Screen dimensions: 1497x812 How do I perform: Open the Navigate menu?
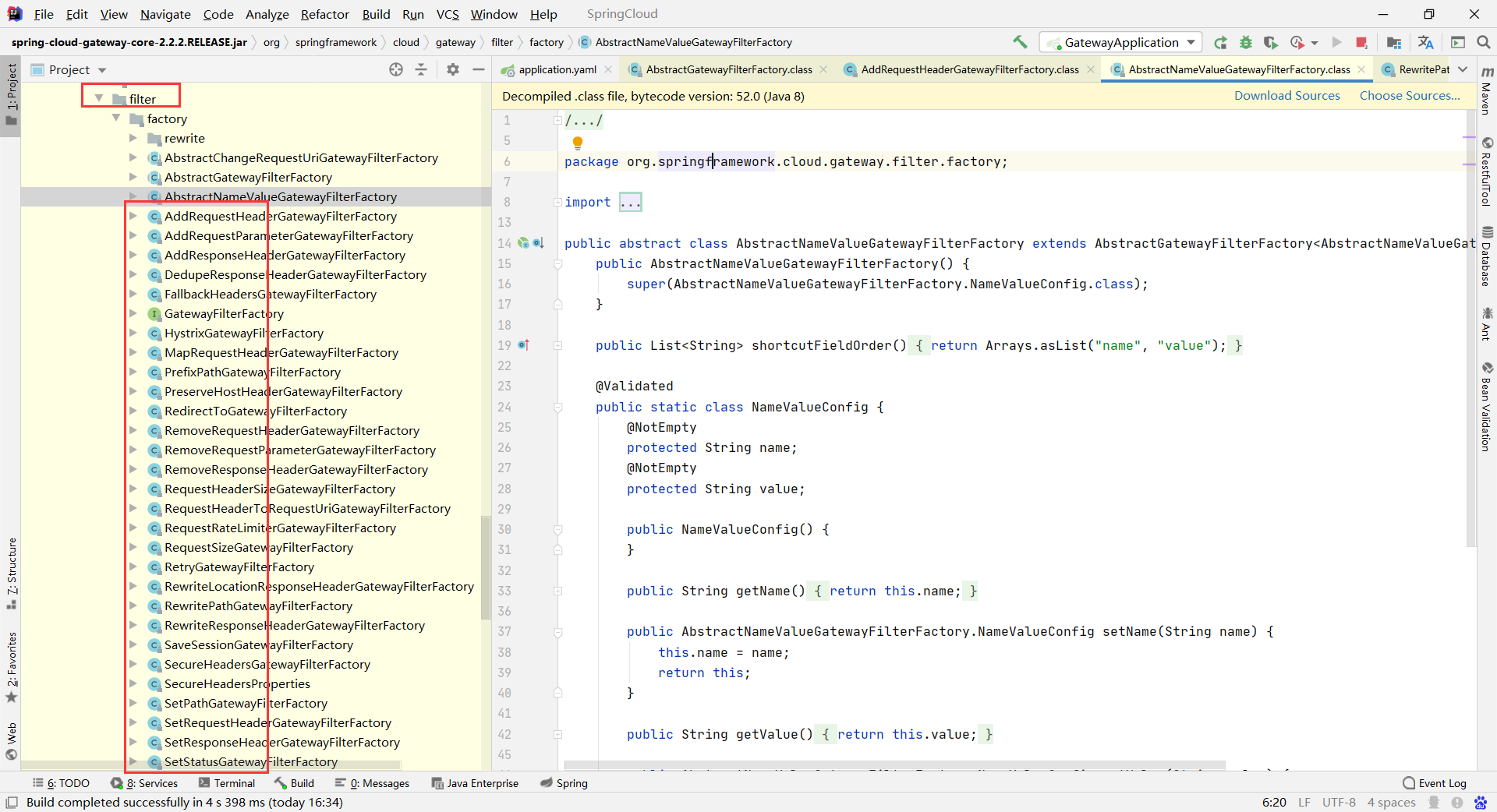tap(165, 14)
